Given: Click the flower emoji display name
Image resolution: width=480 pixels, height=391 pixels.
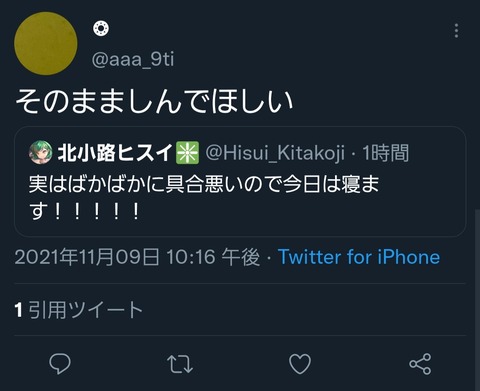Looking at the screenshot, I should coord(101,29).
